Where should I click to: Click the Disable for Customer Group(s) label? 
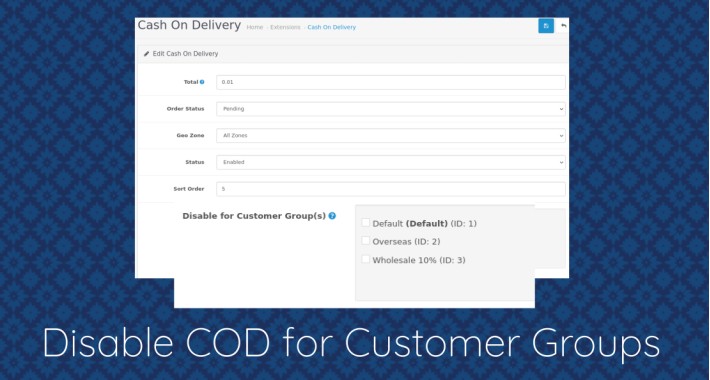[254, 216]
